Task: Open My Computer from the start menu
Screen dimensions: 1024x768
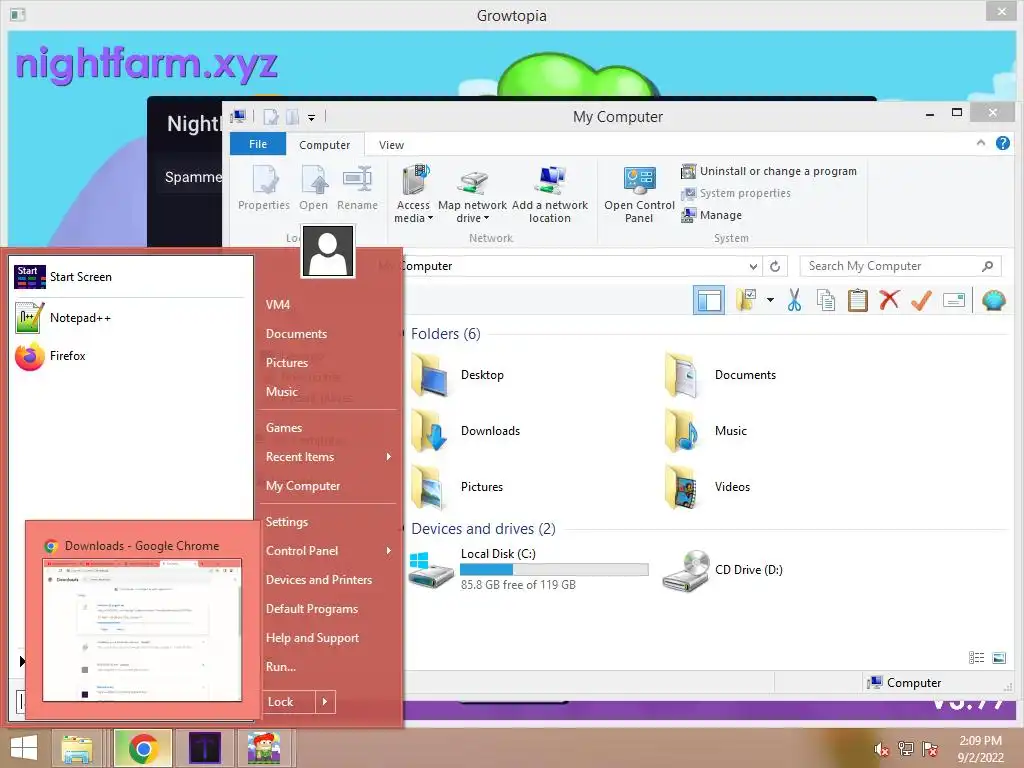Action: click(303, 486)
